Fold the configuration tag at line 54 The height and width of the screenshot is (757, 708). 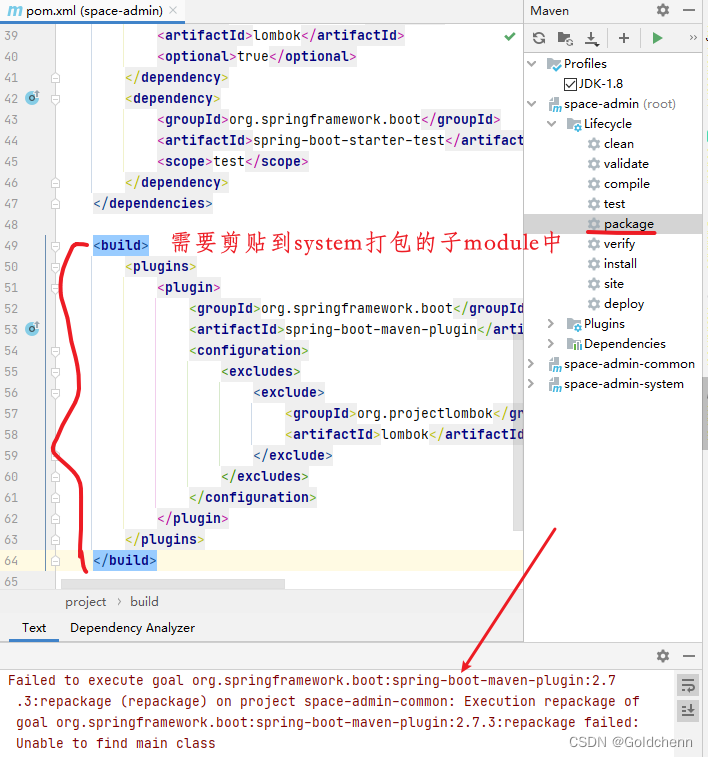[56, 351]
